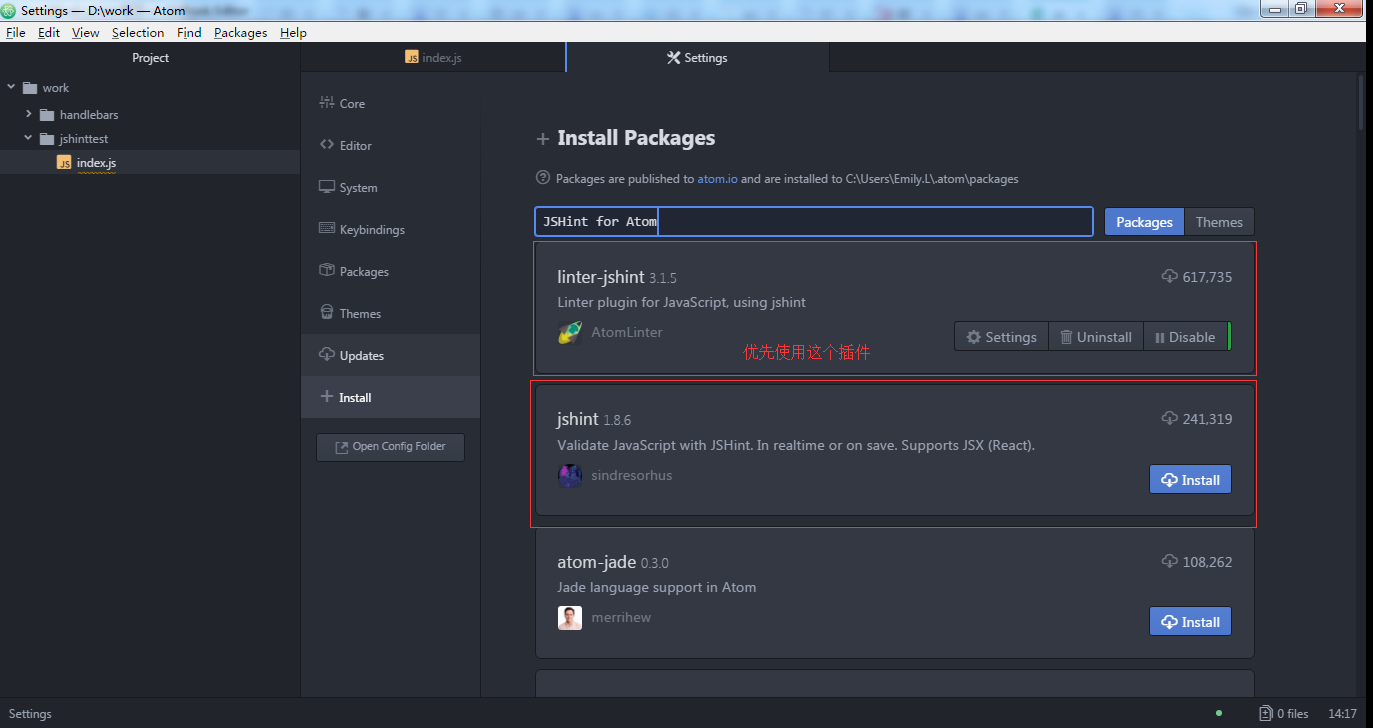Open the Packages menu in menu bar

tap(240, 32)
